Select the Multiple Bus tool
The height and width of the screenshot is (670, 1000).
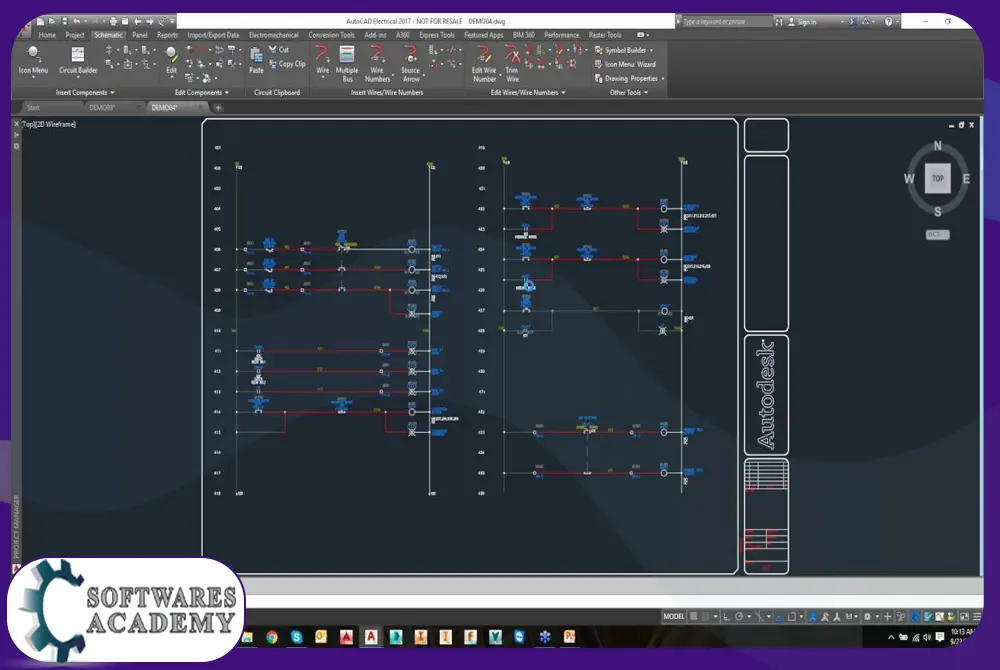click(x=347, y=62)
